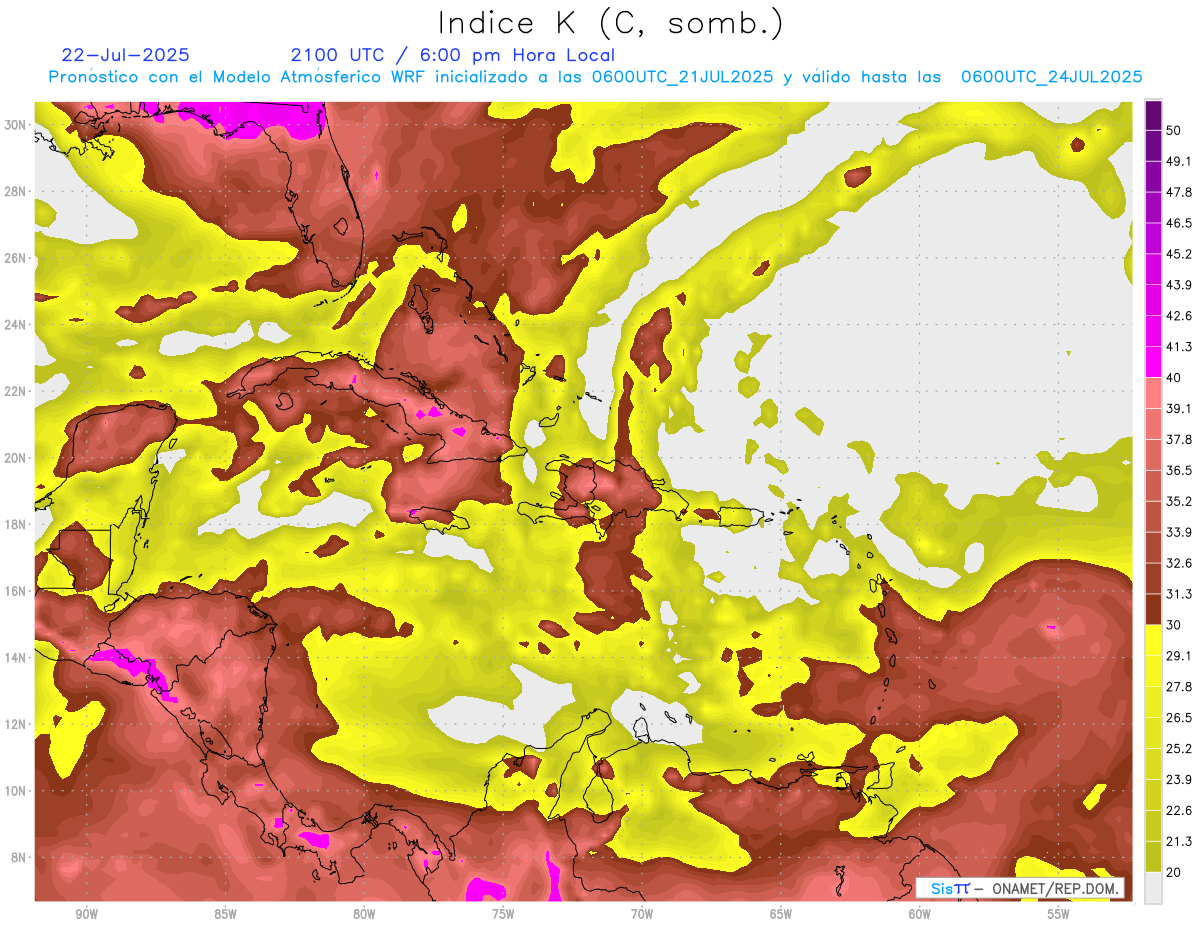Click the '37.8' value on the color scale
This screenshot has height=927, width=1200.
[1179, 439]
